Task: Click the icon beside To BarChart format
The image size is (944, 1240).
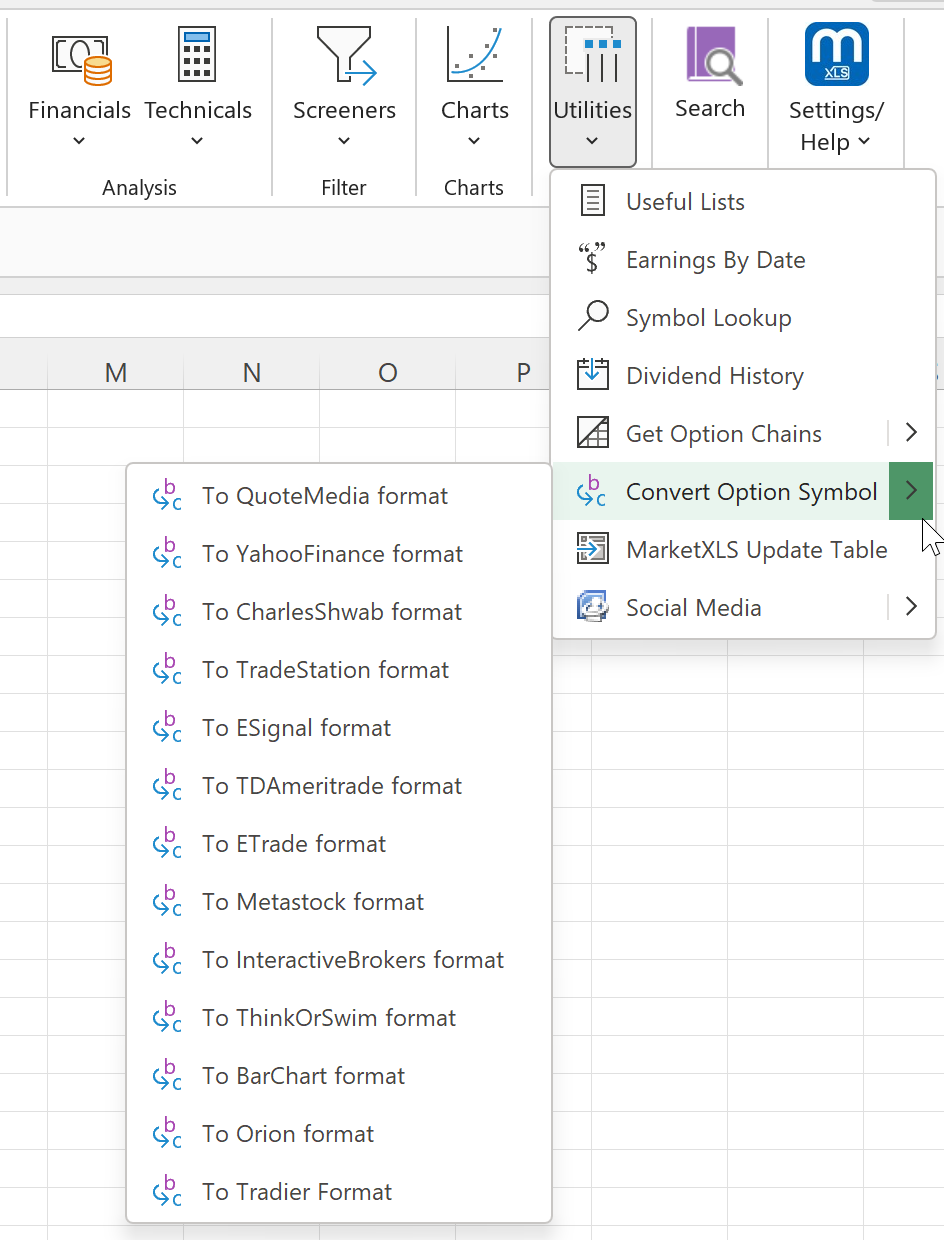Action: 167,1076
